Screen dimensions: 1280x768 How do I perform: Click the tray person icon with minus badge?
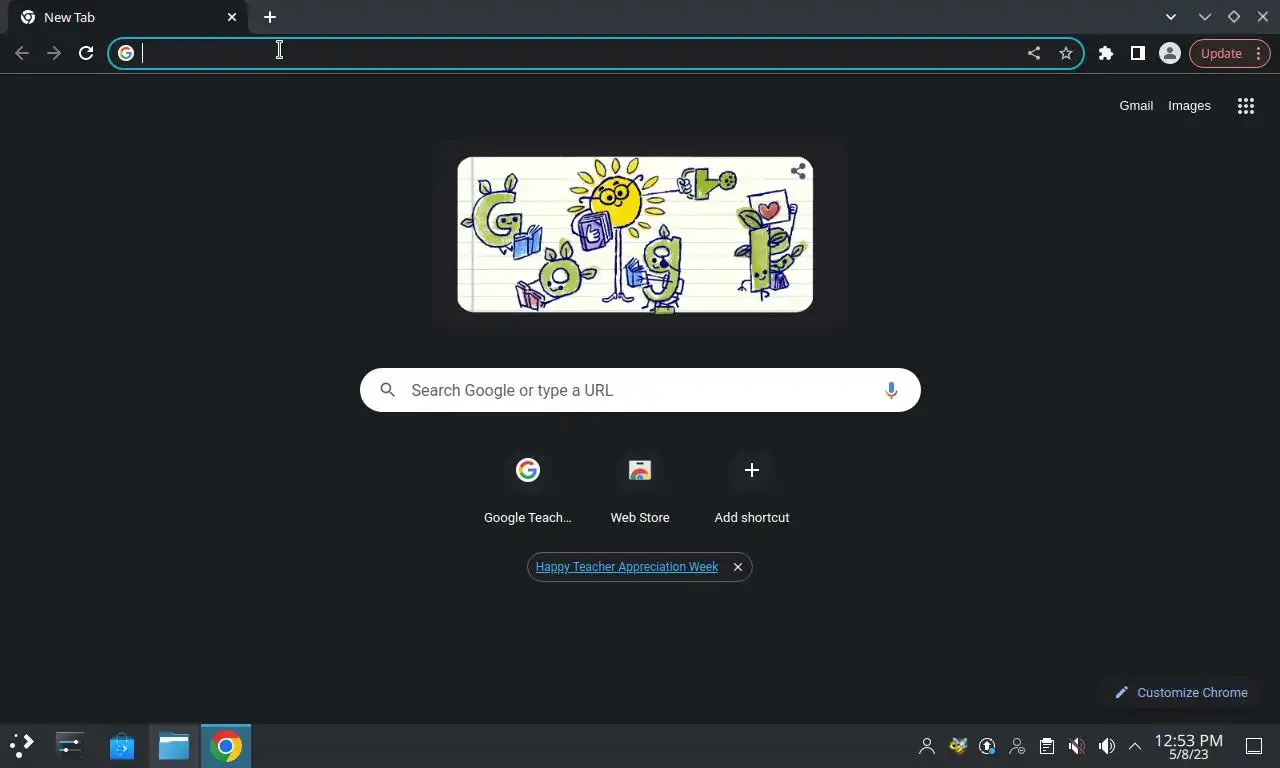pos(1017,746)
